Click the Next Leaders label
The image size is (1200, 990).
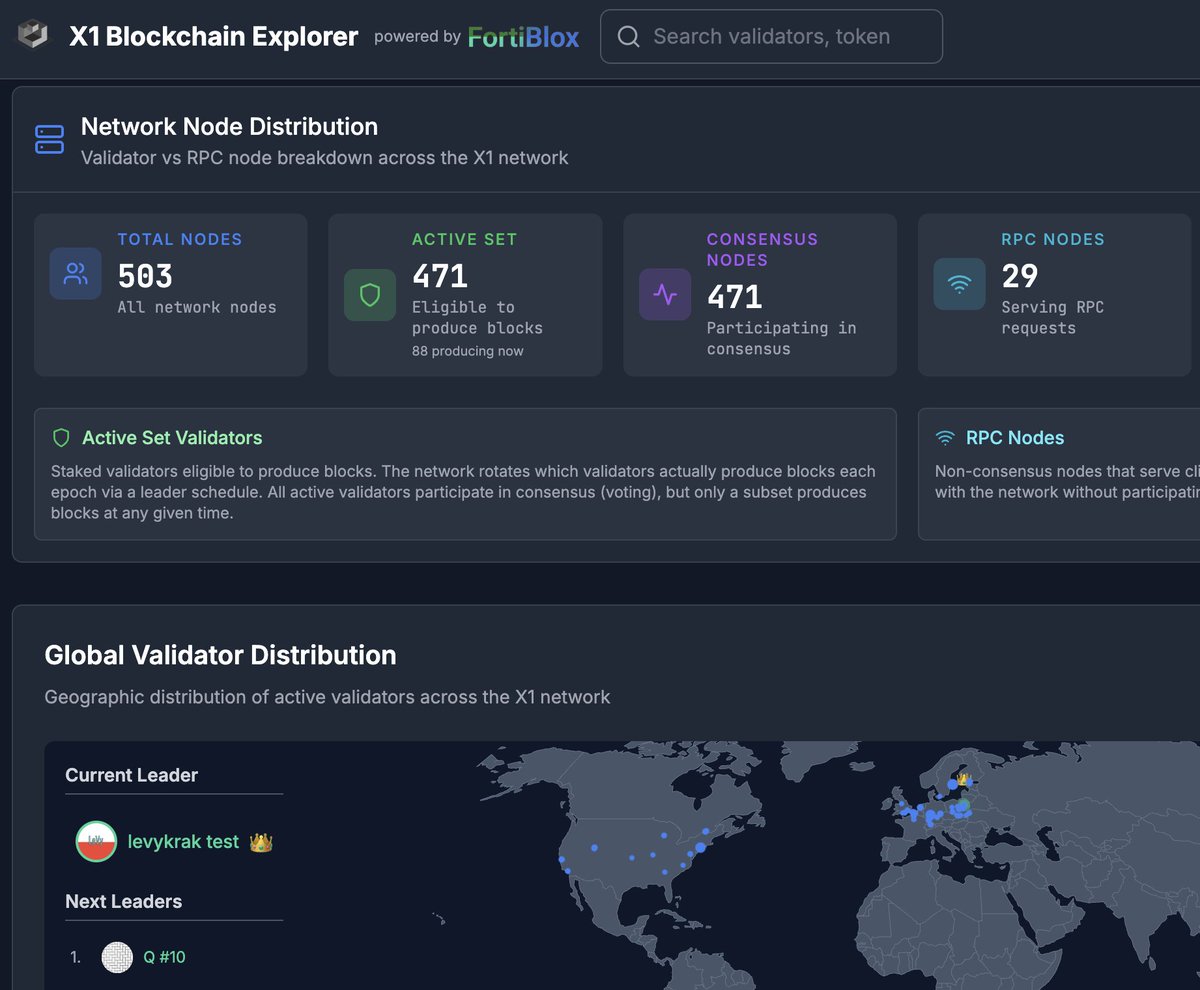(124, 901)
